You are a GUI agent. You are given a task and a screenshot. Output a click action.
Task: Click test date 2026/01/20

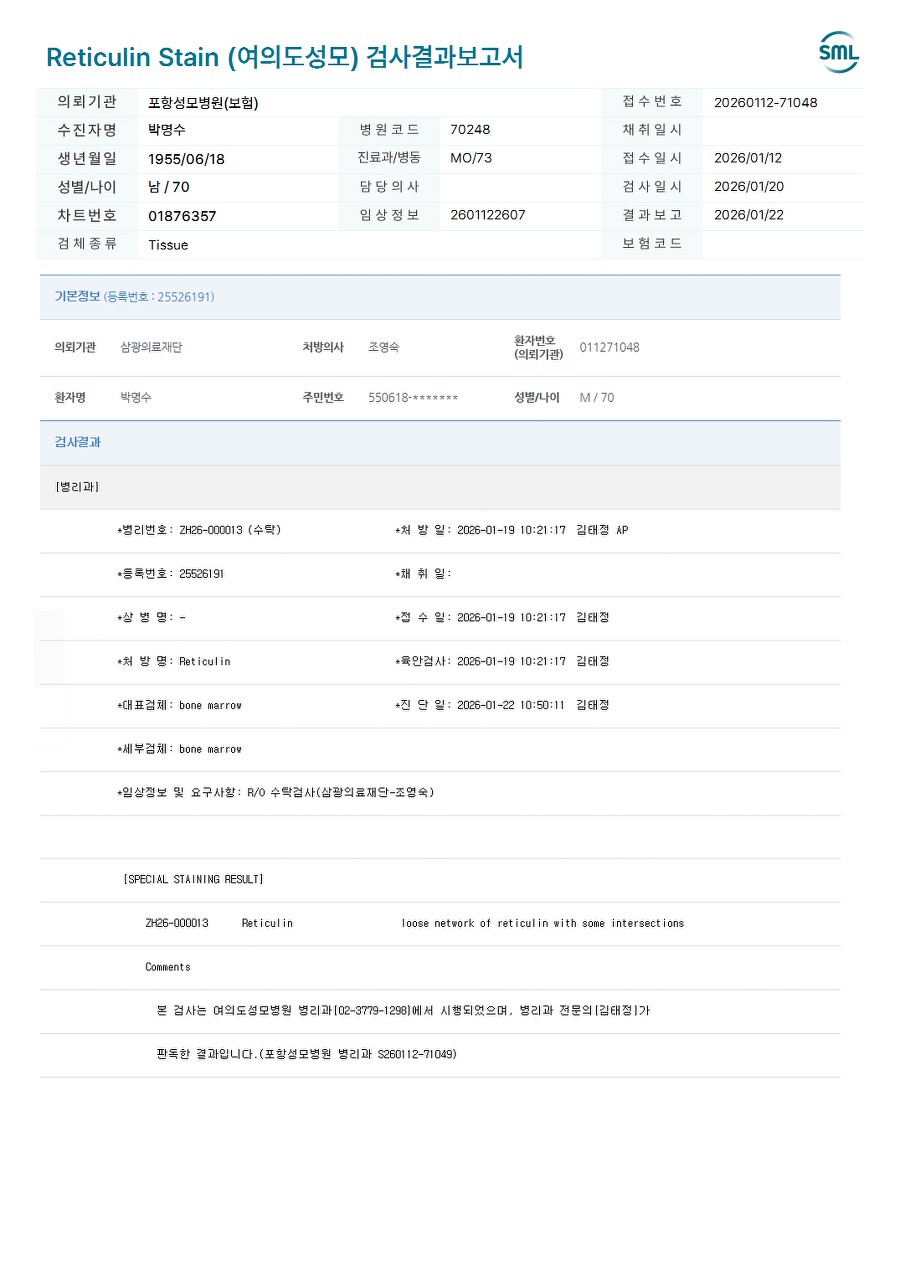(x=749, y=186)
